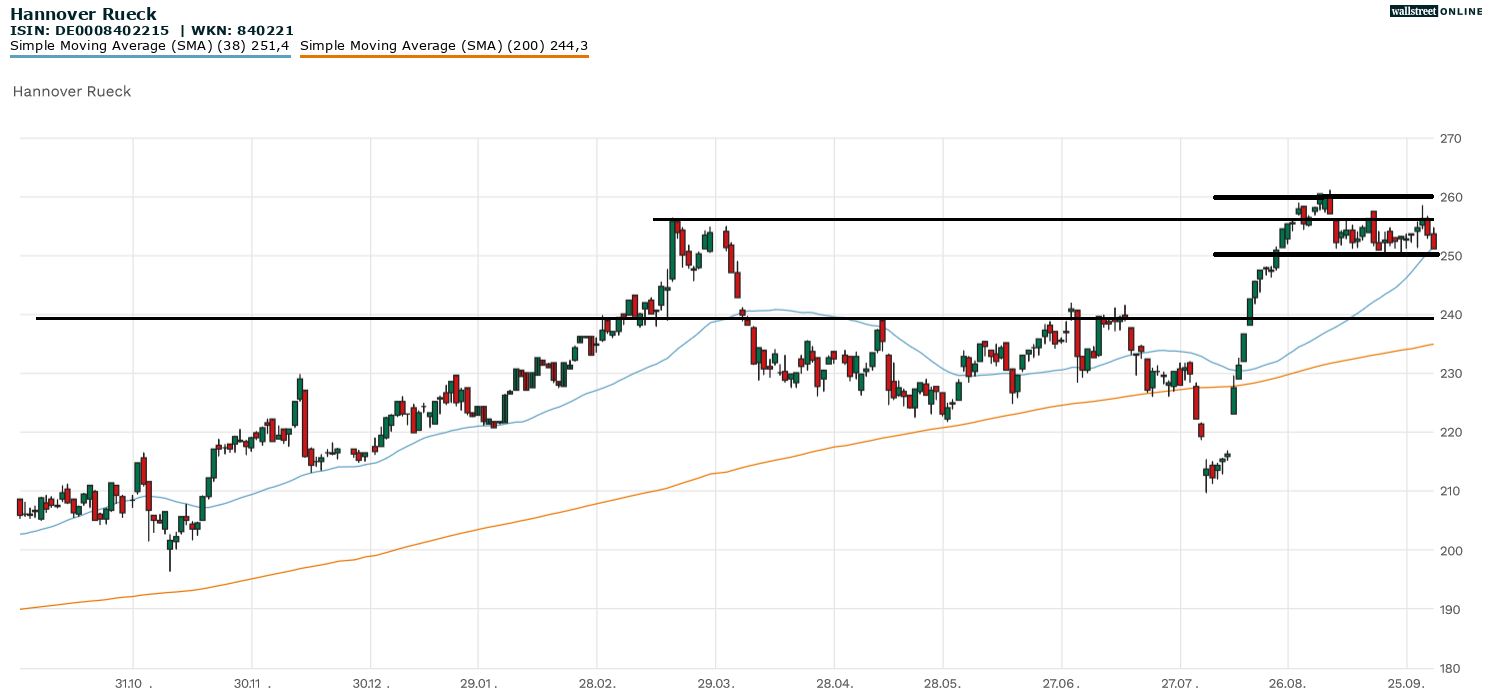Toggle the SMA (200) 244,3 legend entry
This screenshot has height=689, width=1490.
tap(444, 45)
